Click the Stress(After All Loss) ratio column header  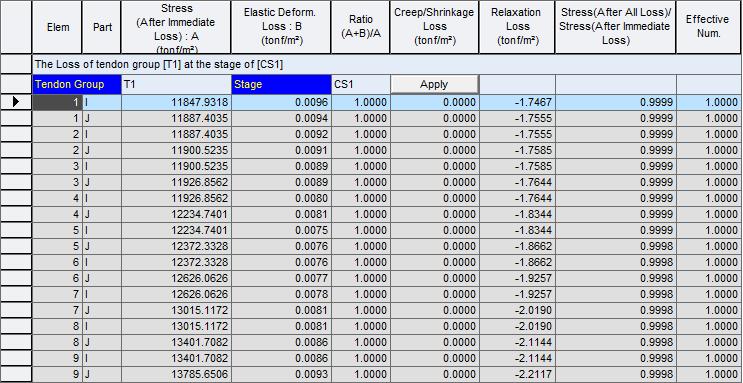(x=615, y=27)
